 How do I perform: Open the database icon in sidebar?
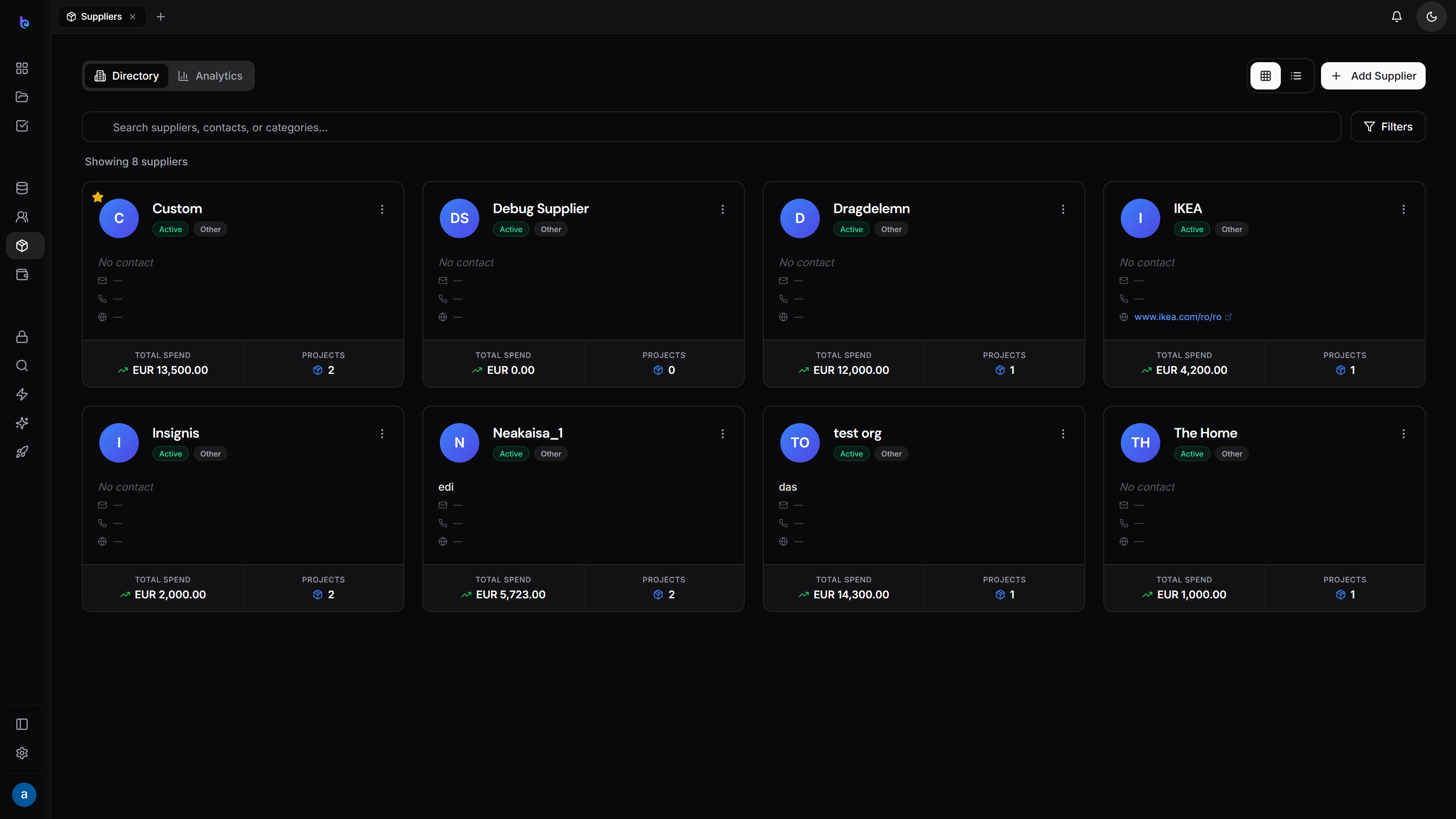22,188
